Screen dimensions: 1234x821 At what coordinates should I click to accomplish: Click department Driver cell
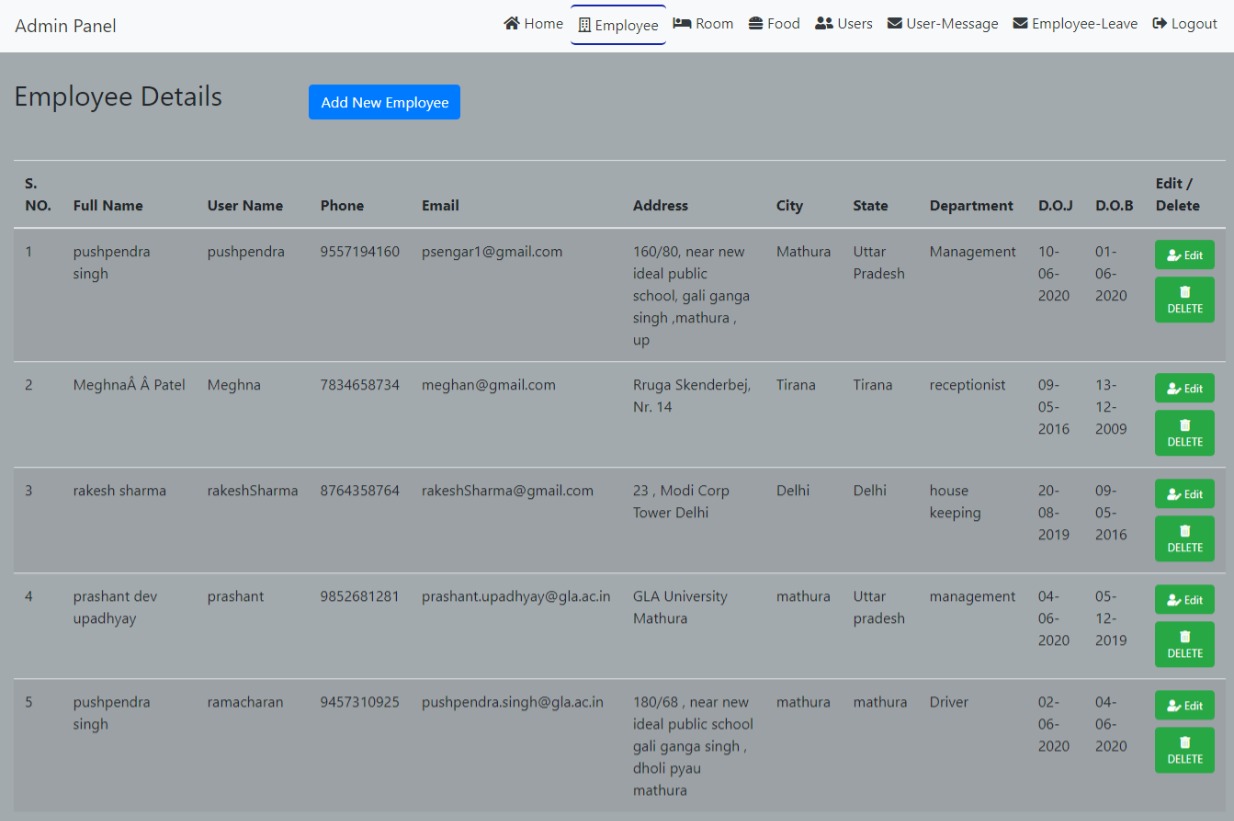949,702
